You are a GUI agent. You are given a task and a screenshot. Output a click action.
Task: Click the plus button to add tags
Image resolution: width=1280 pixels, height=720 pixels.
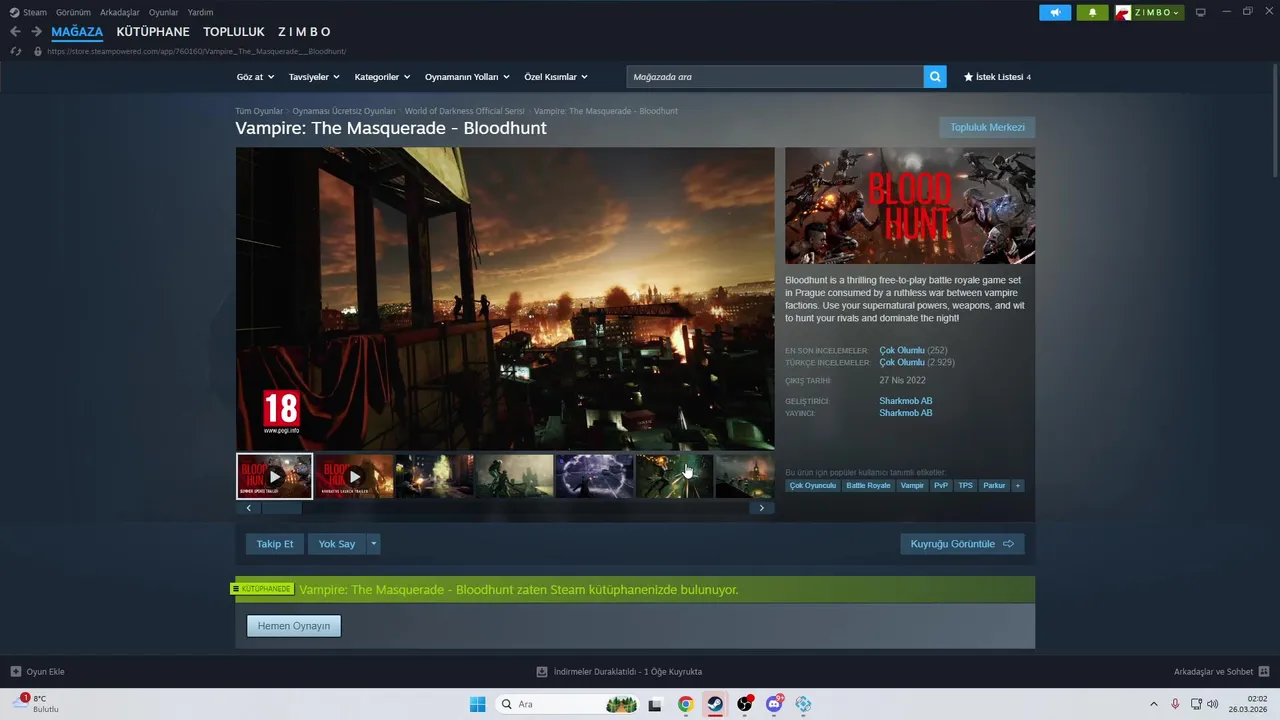[1018, 486]
